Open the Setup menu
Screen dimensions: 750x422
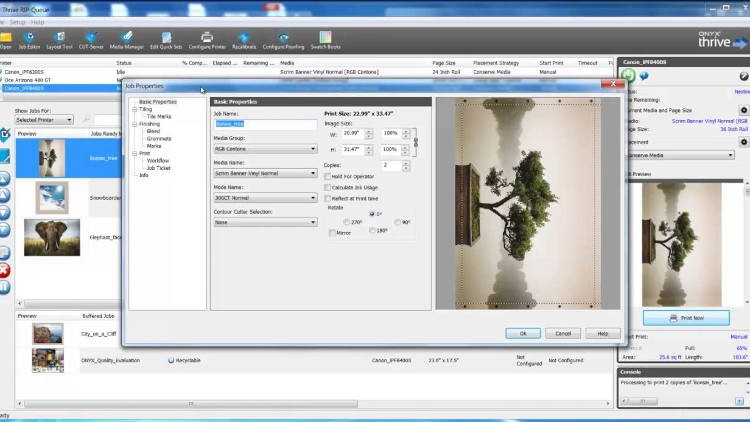coord(17,21)
